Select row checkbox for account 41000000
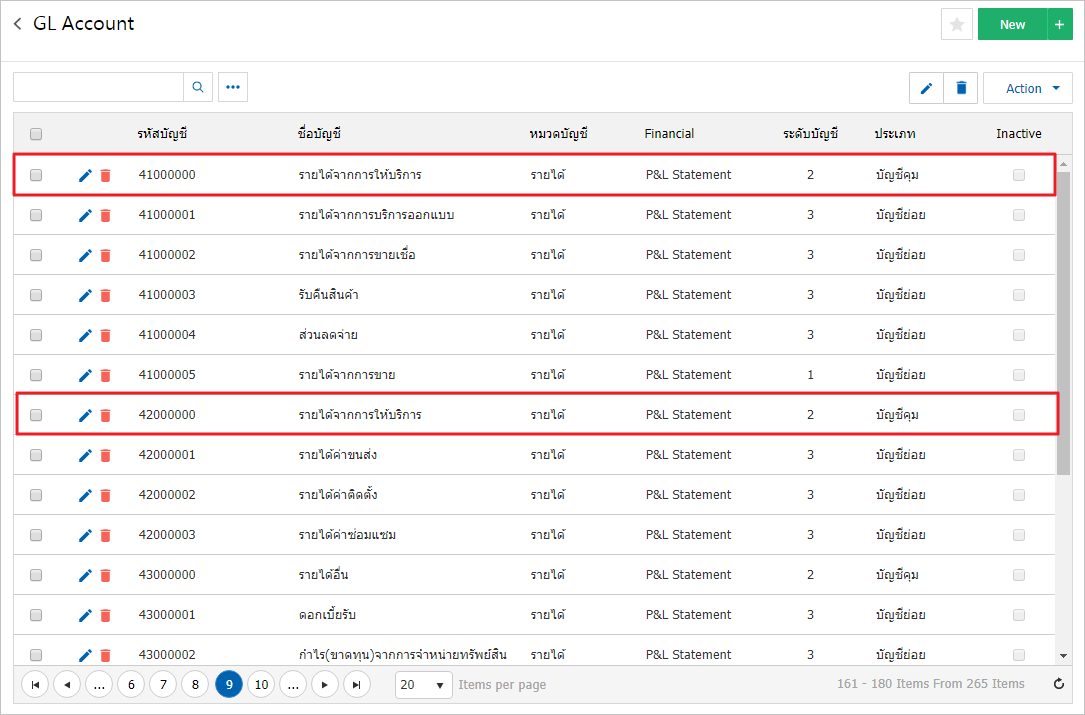Image resolution: width=1085 pixels, height=715 pixels. [x=36, y=175]
